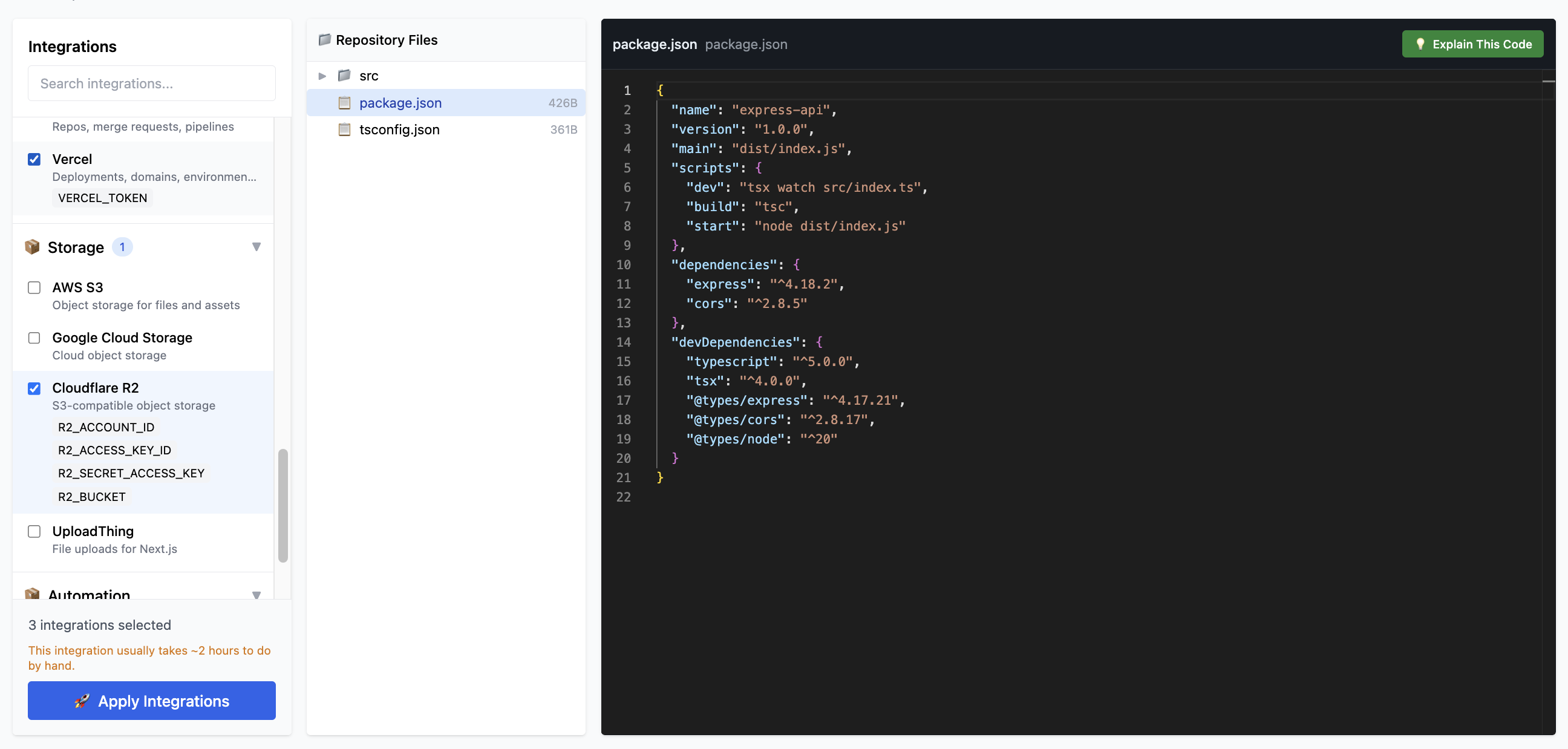Screen dimensions: 1568x749
Task: Click the Search integrations field
Action: [151, 83]
